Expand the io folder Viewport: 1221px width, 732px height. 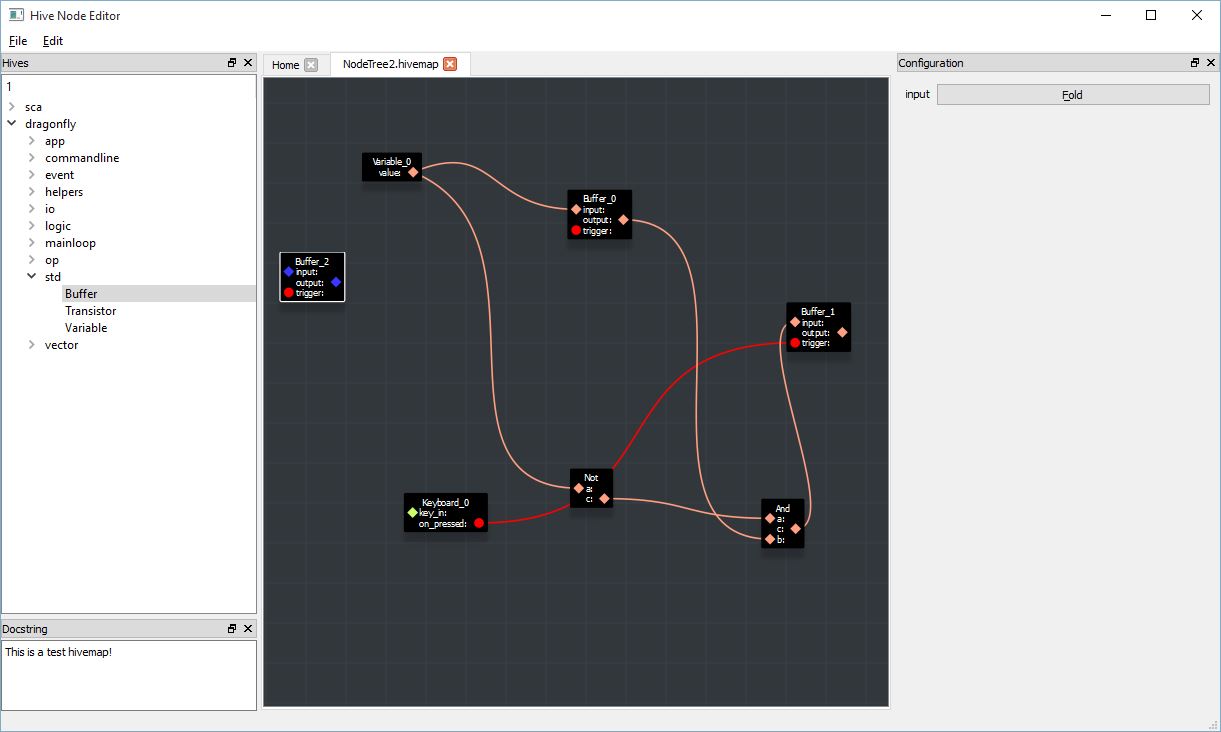[31, 209]
